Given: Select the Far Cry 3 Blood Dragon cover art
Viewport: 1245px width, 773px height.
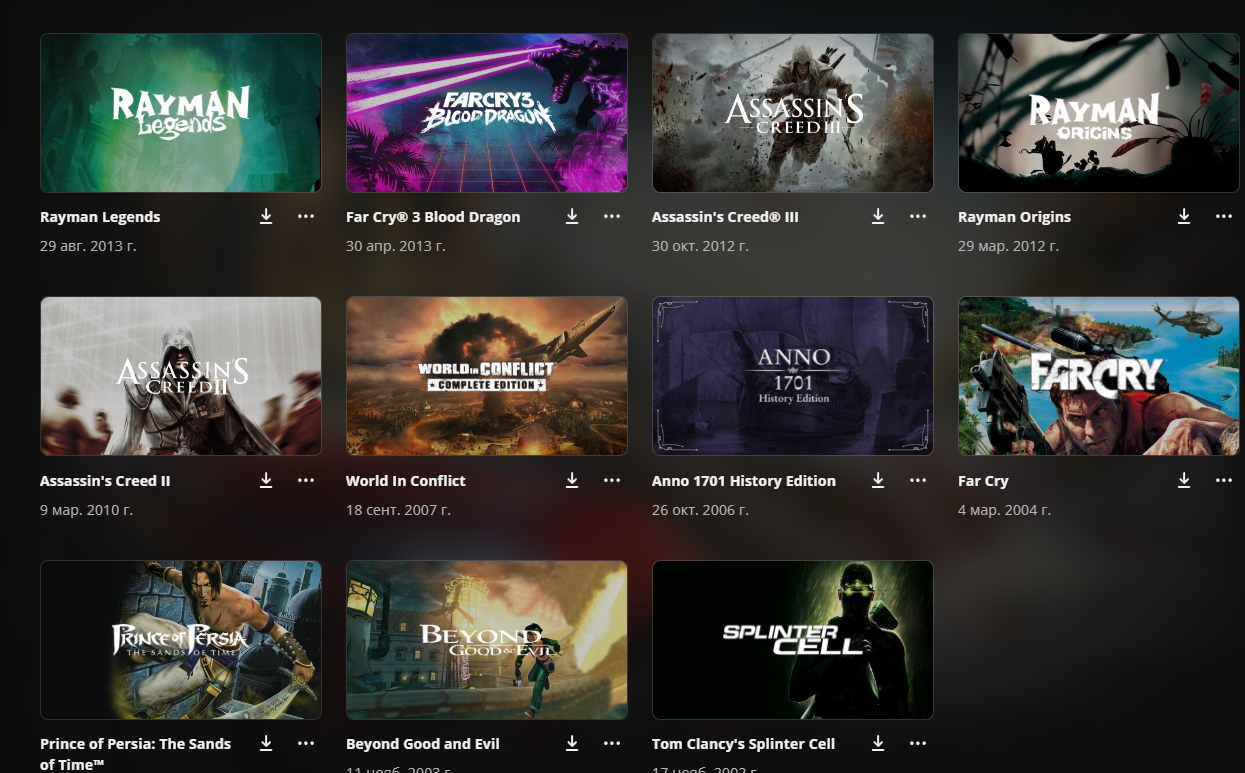Looking at the screenshot, I should point(486,113).
